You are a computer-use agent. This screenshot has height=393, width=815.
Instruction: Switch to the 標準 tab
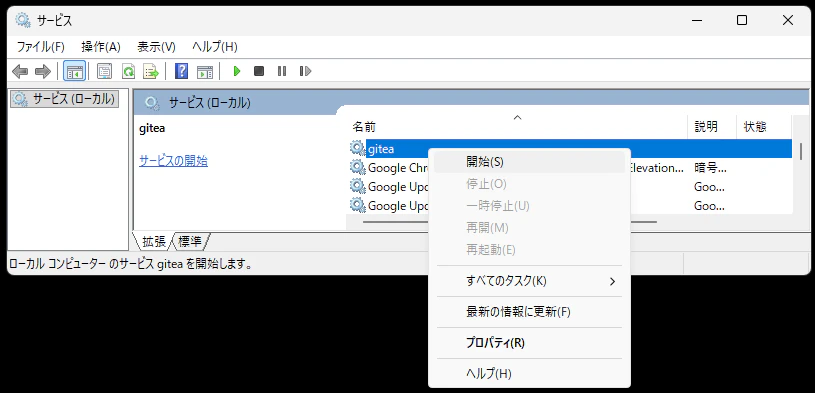click(x=190, y=241)
